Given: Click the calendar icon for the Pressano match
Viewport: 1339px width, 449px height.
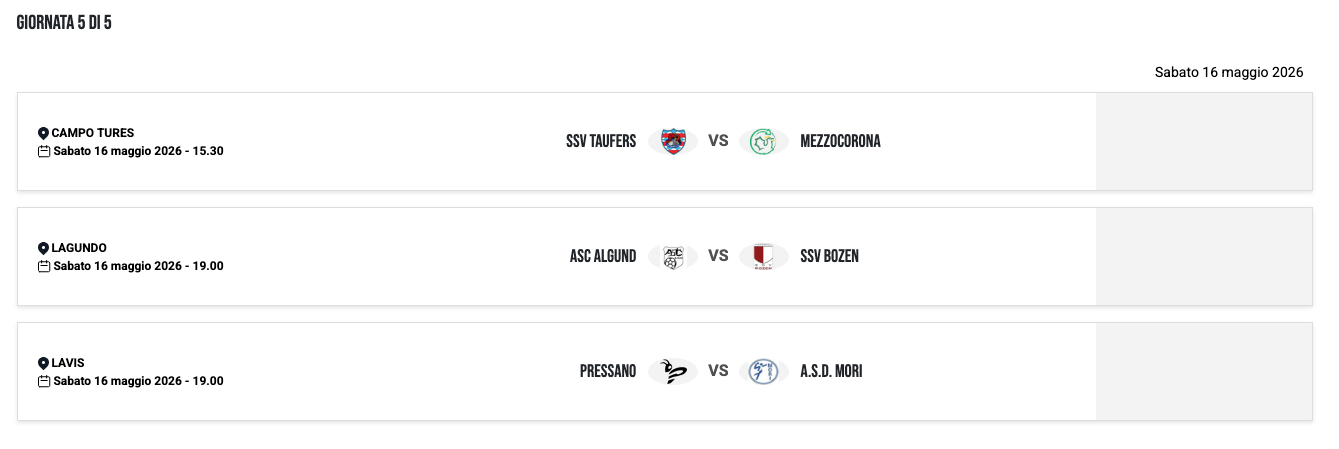Looking at the screenshot, I should pos(44,381).
